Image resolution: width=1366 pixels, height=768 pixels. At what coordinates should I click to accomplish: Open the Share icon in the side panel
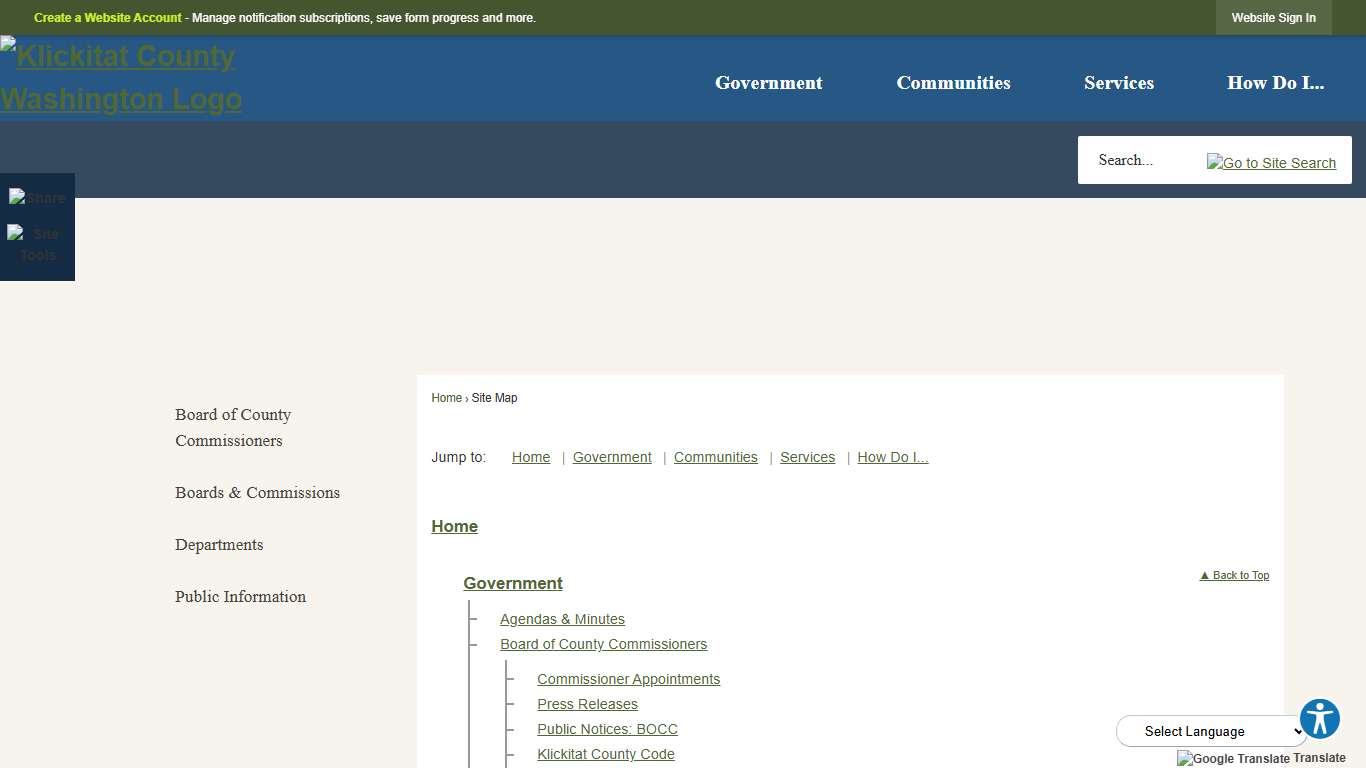point(37,198)
